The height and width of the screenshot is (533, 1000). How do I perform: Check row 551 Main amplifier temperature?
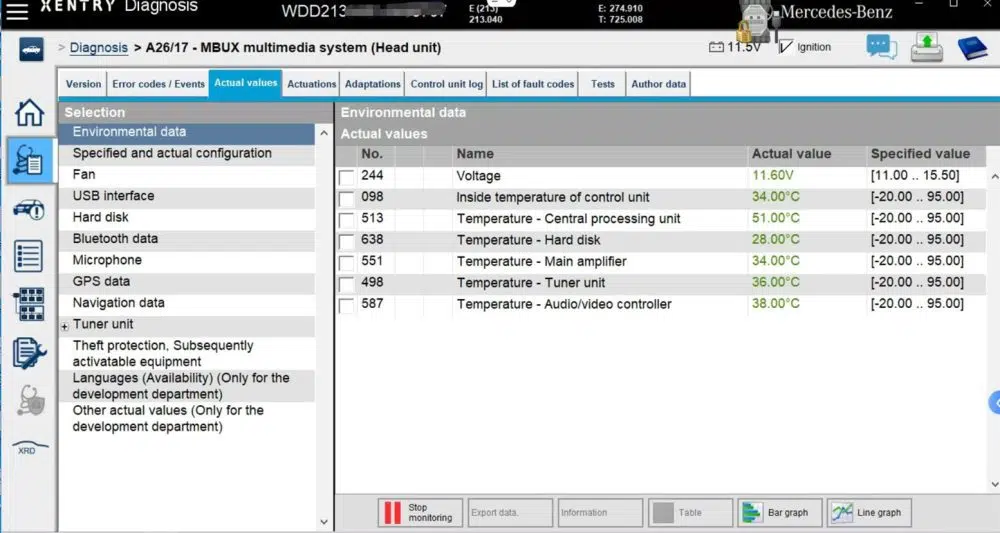coord(346,263)
